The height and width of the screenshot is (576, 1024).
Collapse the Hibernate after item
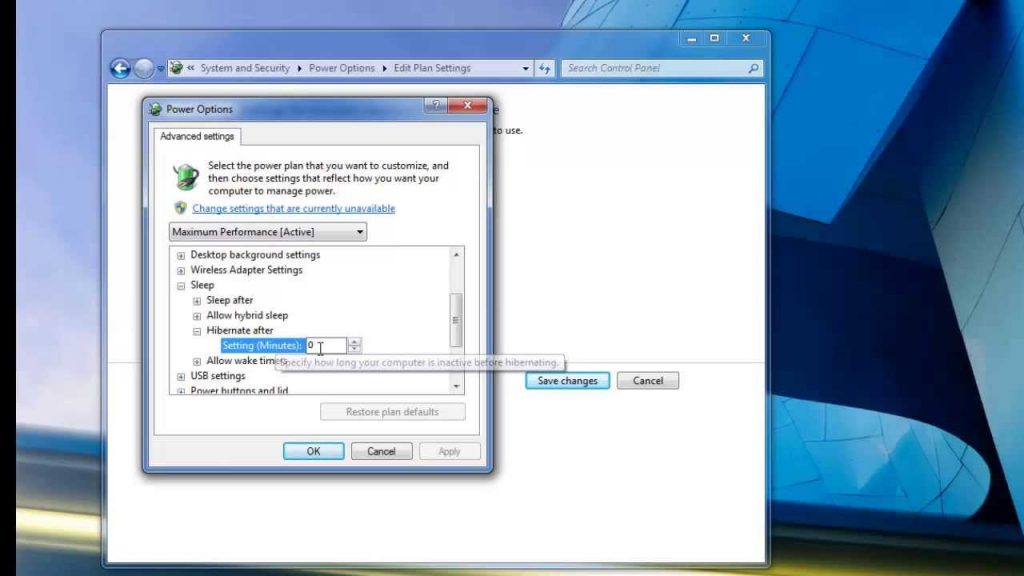(195, 330)
